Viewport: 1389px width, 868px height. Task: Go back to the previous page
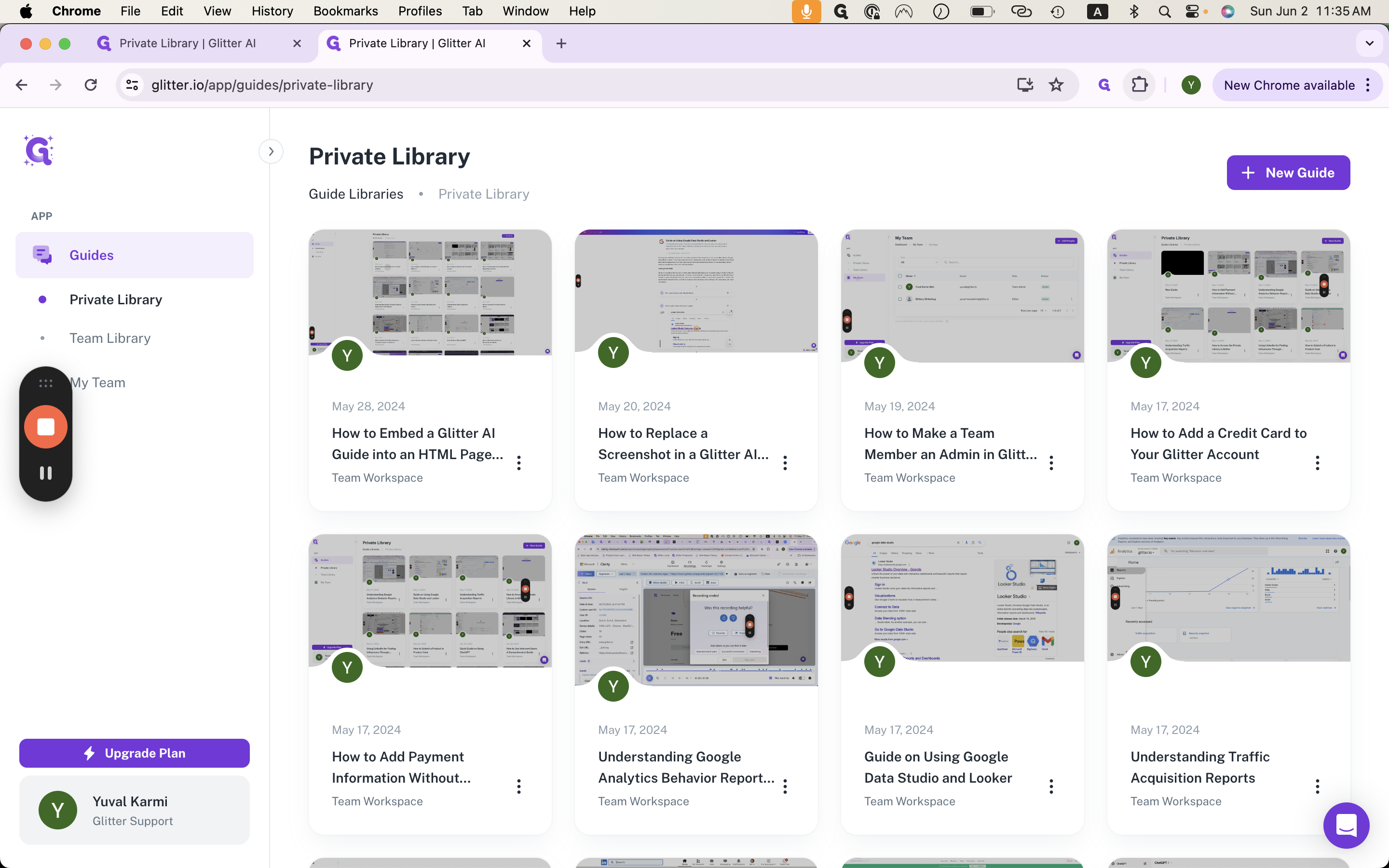(x=21, y=85)
